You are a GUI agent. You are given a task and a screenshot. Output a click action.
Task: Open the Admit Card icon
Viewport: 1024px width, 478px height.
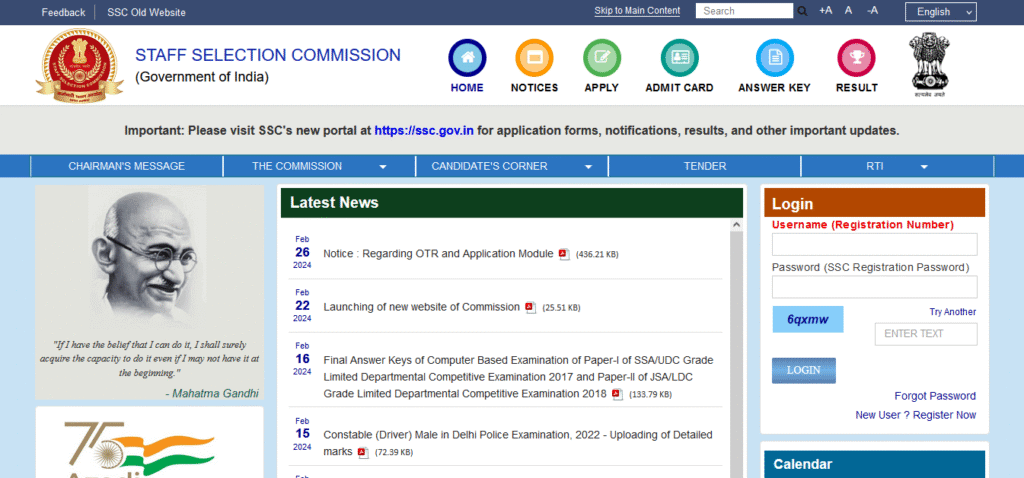679,58
